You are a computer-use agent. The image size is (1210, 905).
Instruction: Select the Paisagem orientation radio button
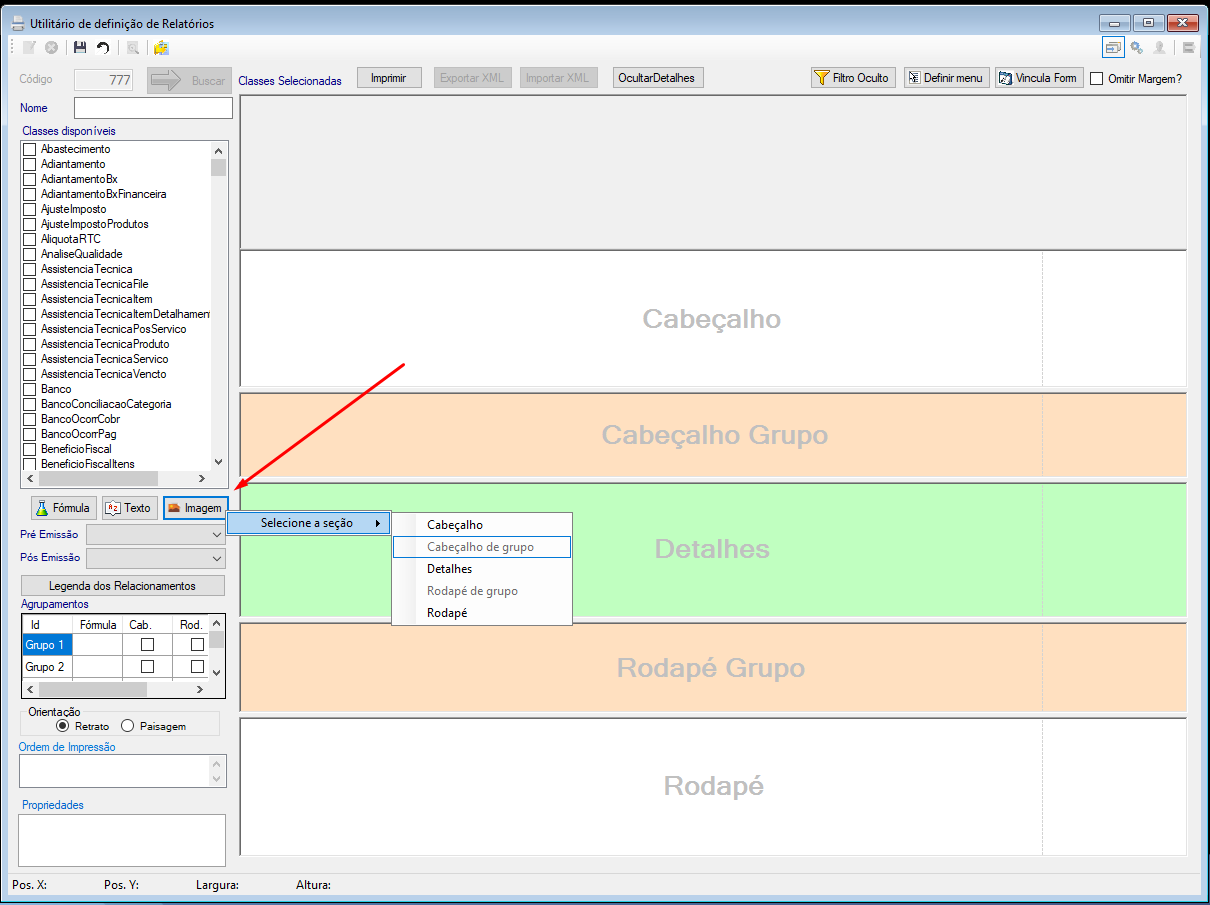pyautogui.click(x=127, y=726)
